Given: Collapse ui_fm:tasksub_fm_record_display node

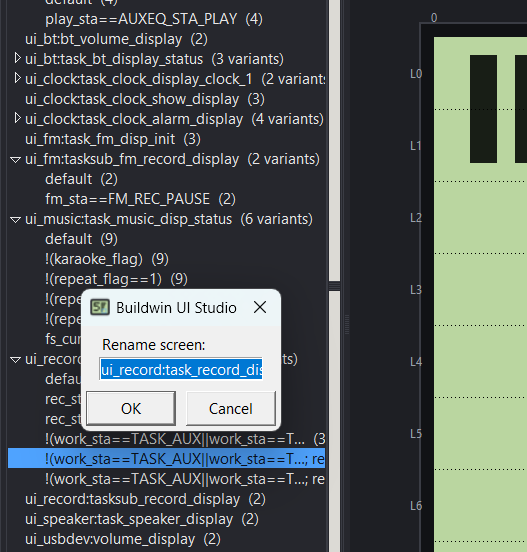Looking at the screenshot, I should pyautogui.click(x=15, y=160).
